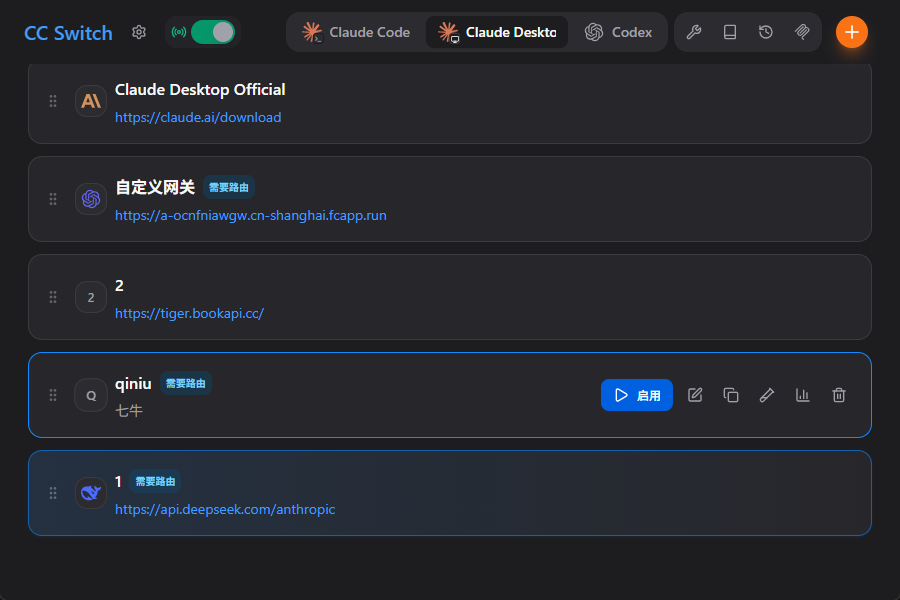Click drag handle of 自定义网关 card
The image size is (900, 600).
pos(53,199)
